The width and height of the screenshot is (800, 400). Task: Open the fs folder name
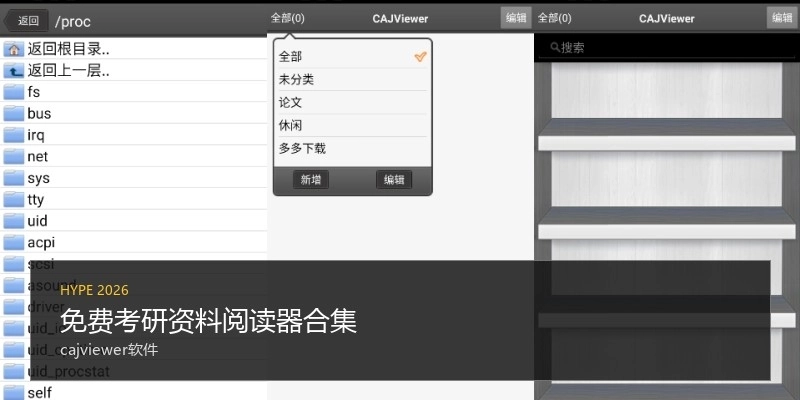[x=34, y=92]
